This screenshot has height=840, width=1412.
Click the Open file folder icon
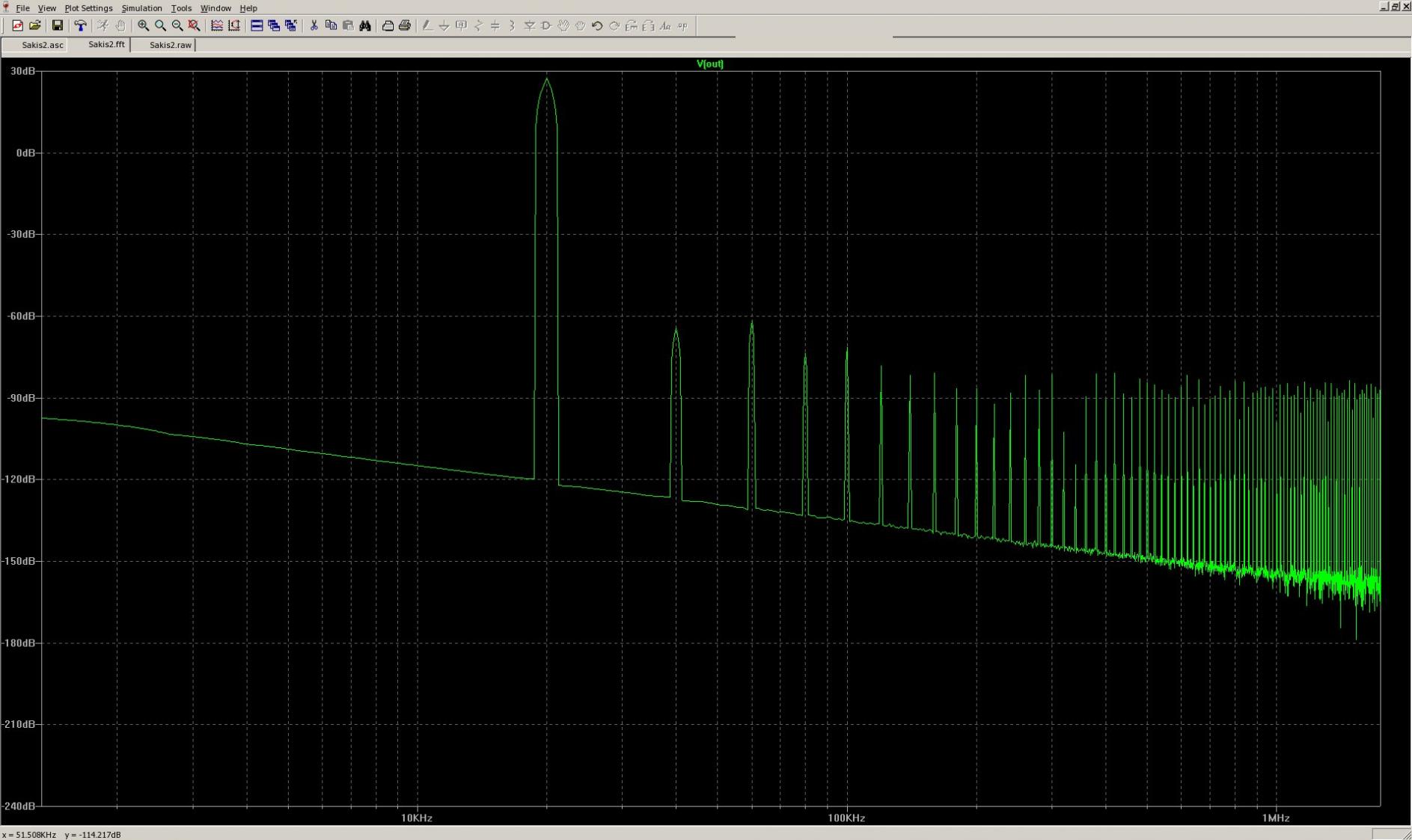34,26
